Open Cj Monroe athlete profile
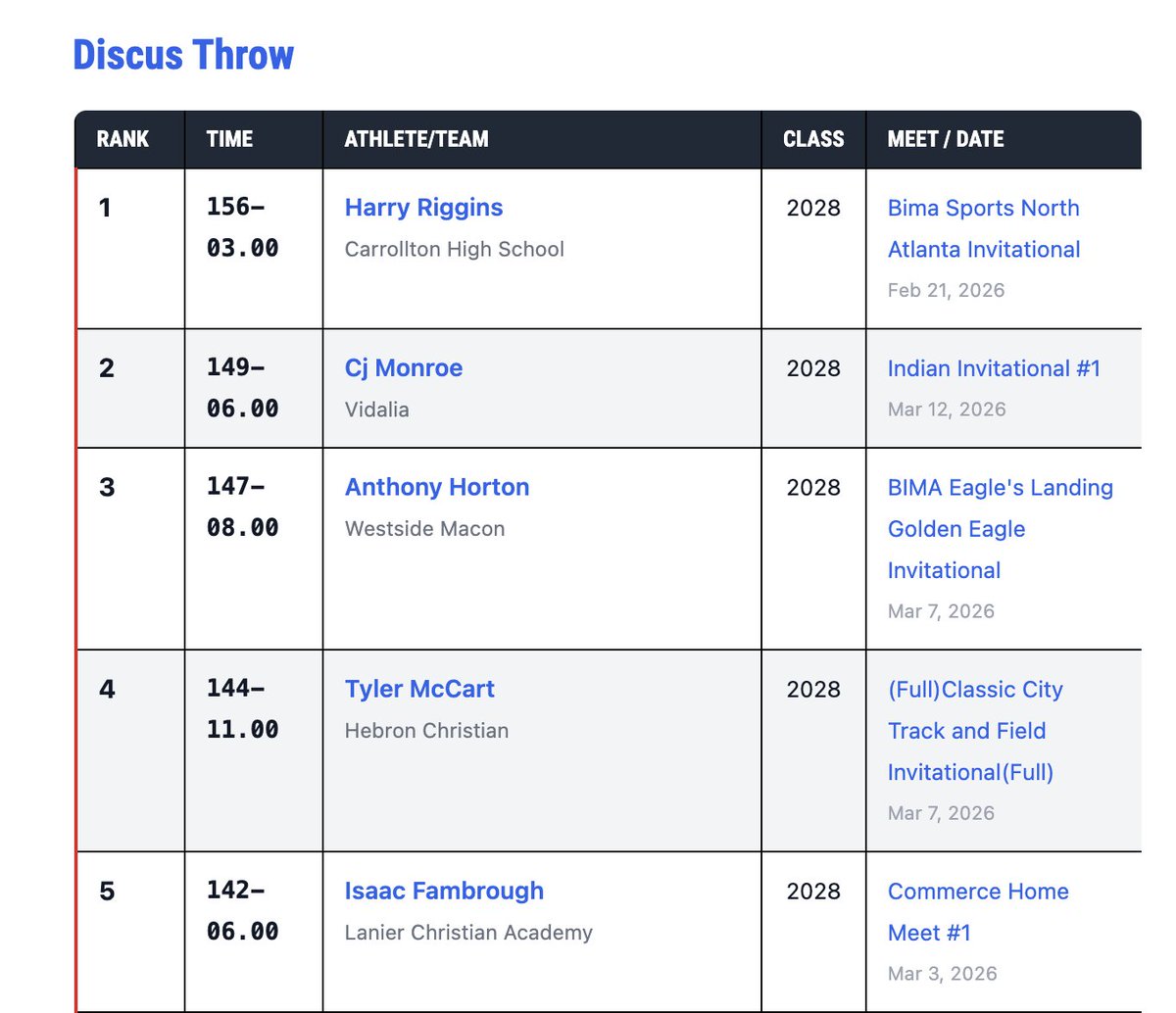This screenshot has width=1176, height=1013. tap(404, 368)
